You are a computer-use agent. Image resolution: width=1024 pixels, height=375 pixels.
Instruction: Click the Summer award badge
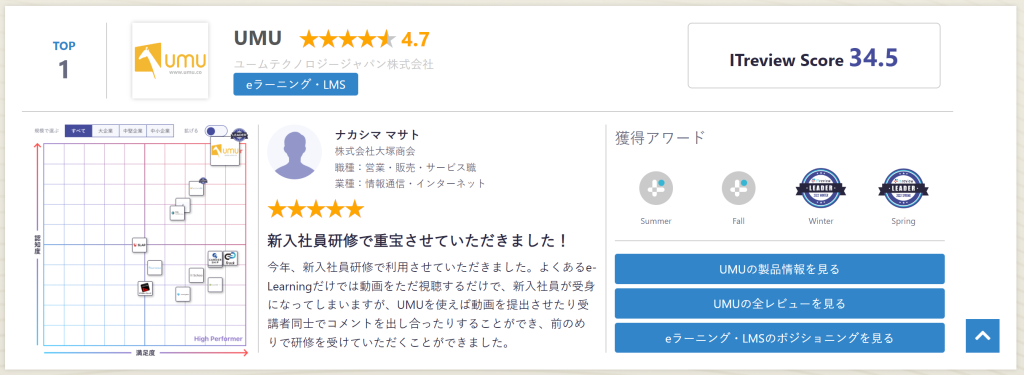[x=656, y=190]
